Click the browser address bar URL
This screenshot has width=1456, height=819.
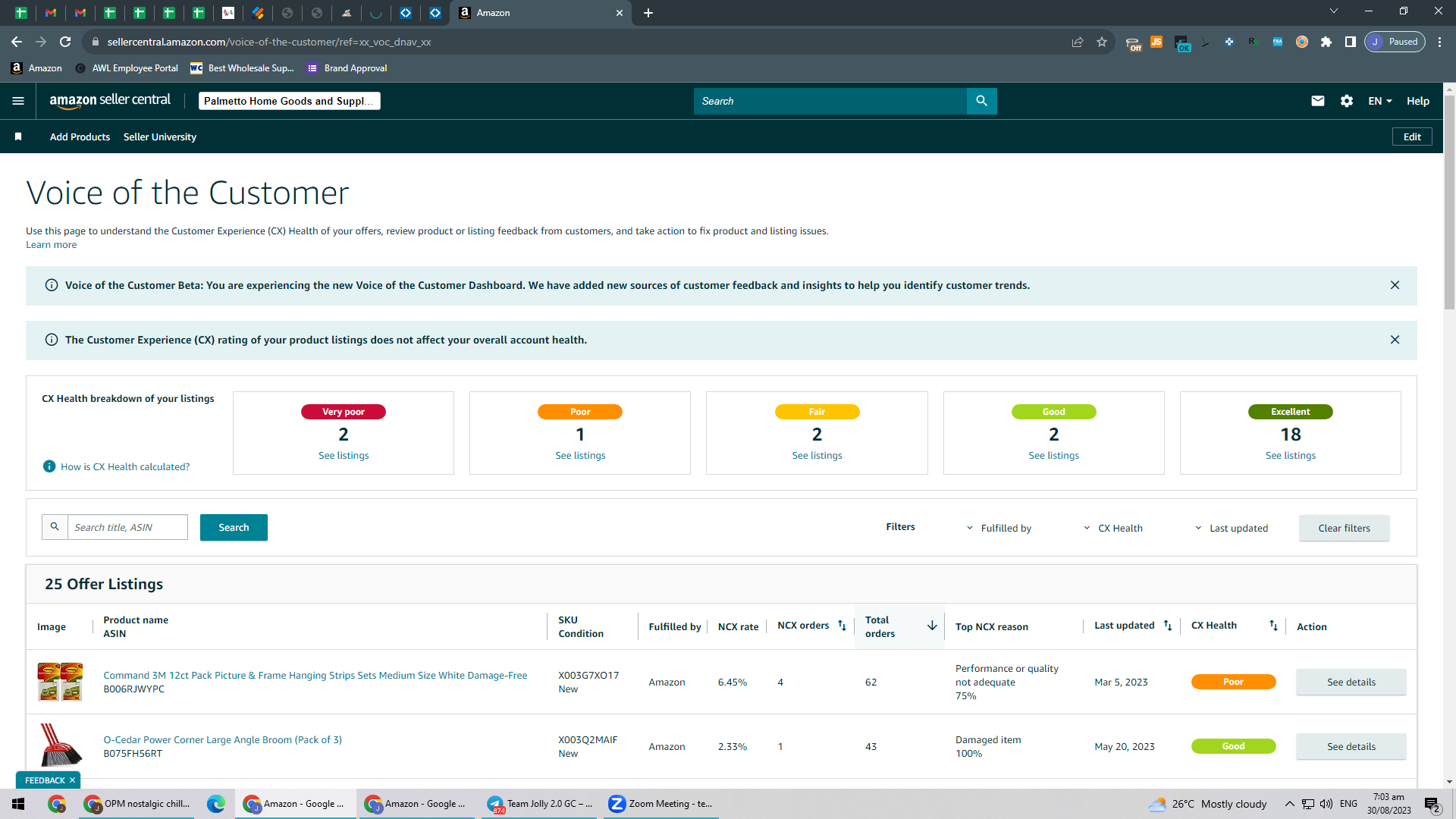coord(269,42)
